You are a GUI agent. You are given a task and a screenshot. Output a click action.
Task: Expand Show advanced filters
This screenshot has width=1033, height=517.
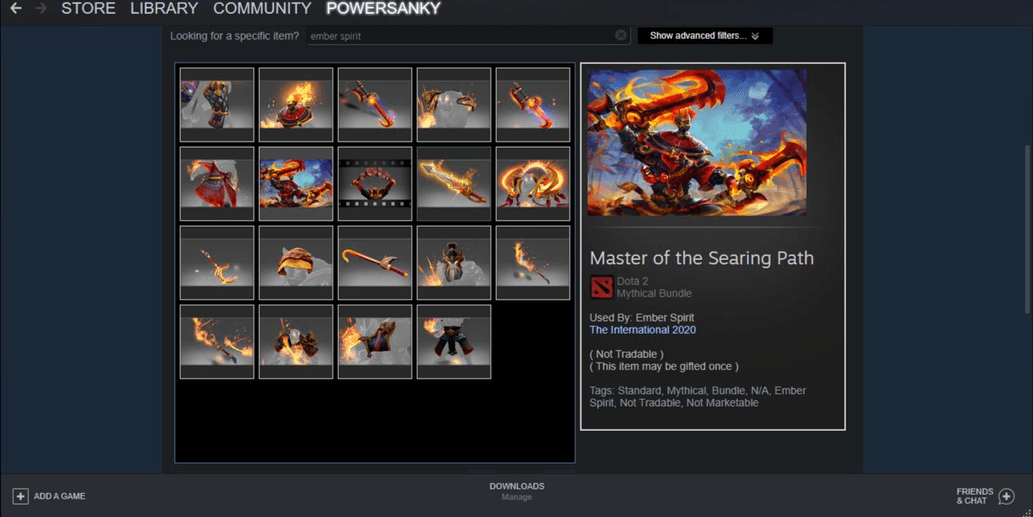[705, 36]
